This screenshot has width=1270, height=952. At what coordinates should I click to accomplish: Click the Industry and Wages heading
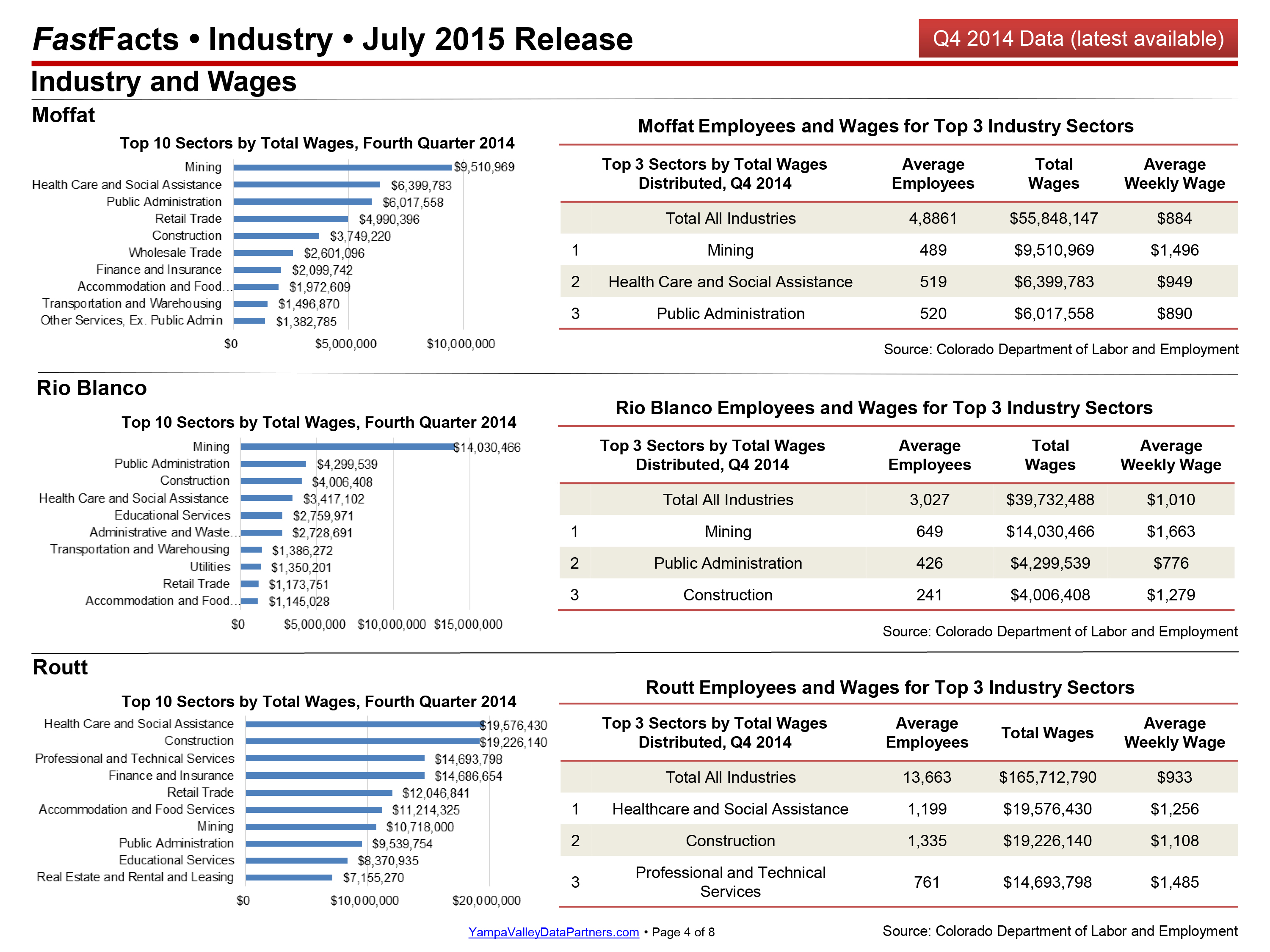point(164,82)
